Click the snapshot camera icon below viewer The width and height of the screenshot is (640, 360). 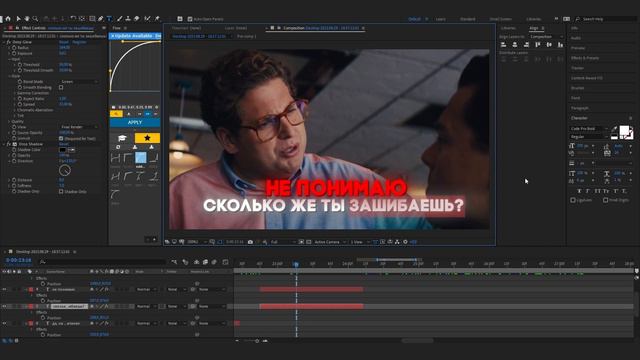click(x=250, y=242)
